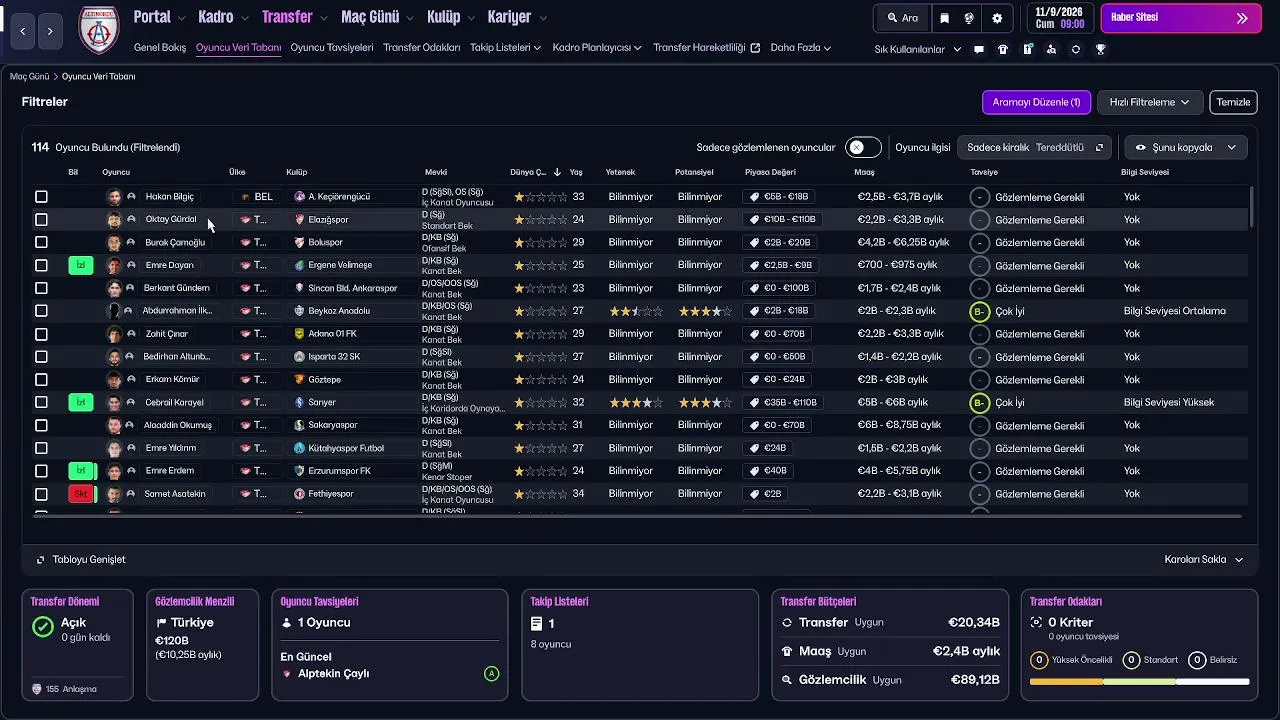Check the box for Samet Asatekin

[41, 494]
